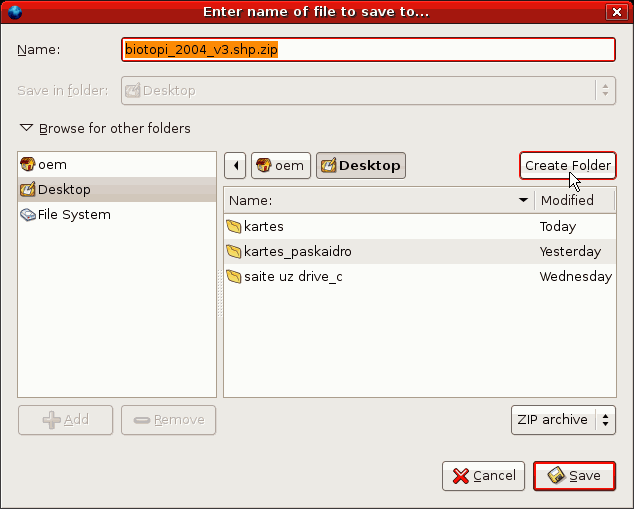Click the kartes_paskaidro folder icon

coord(234,251)
